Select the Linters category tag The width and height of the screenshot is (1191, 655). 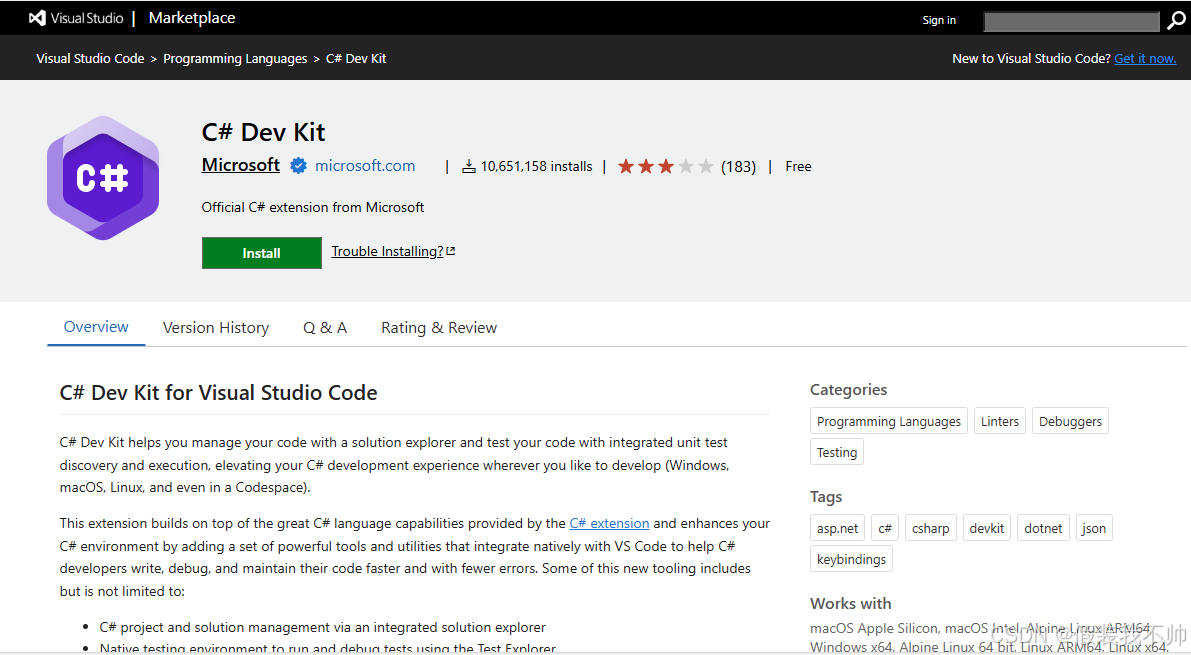1000,421
